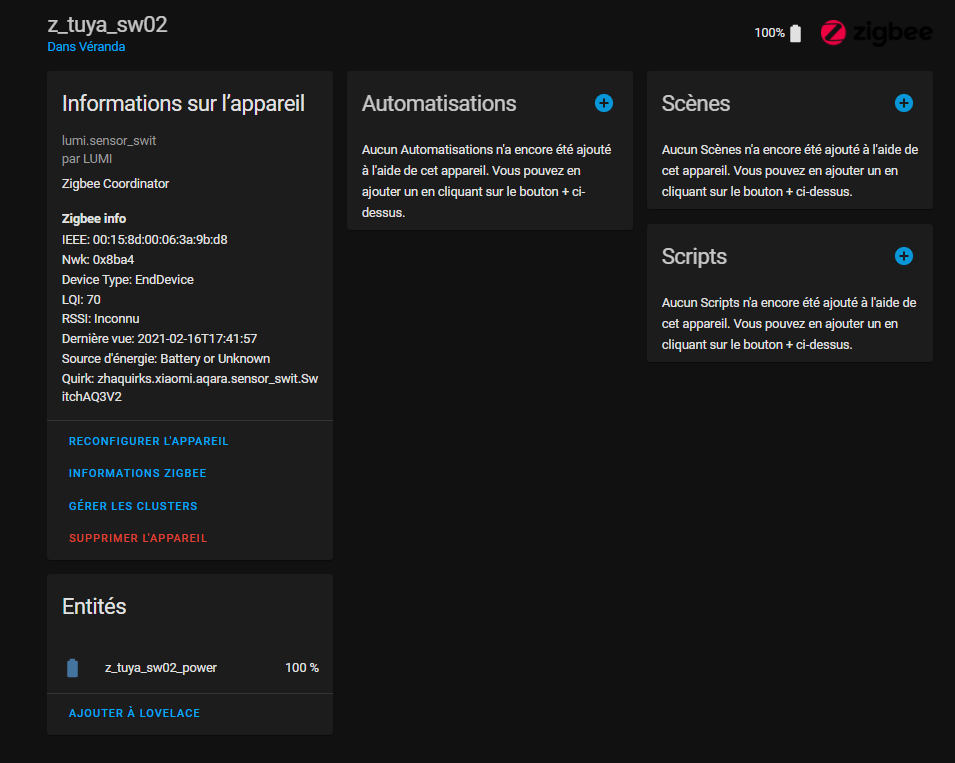This screenshot has height=763, width=955.
Task: Click Reconfigurer l'appareil button
Action: (149, 441)
